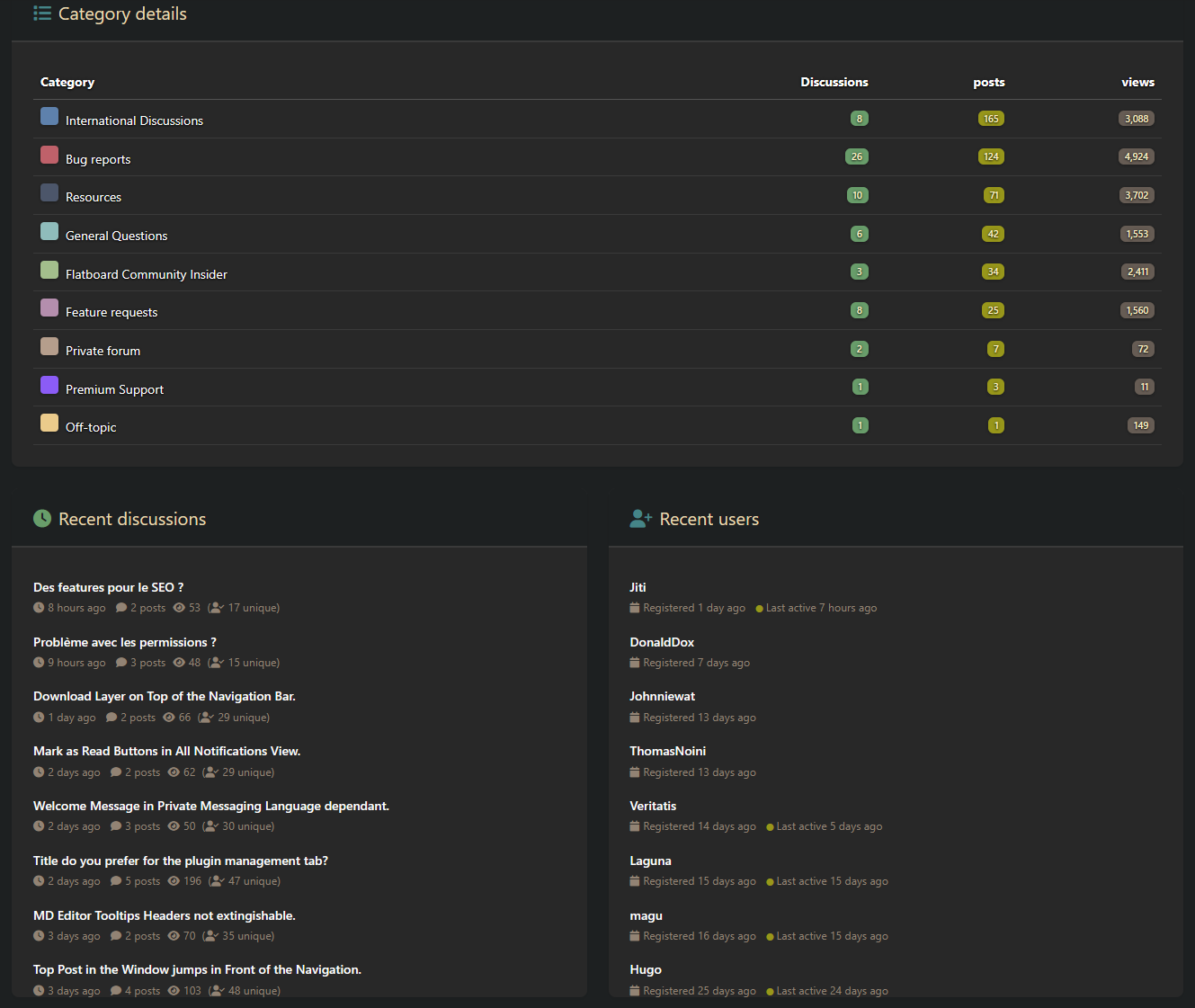Click clock icon under MD Editor Tooltips discussion
Screen dimensions: 1195x1008
39,937
